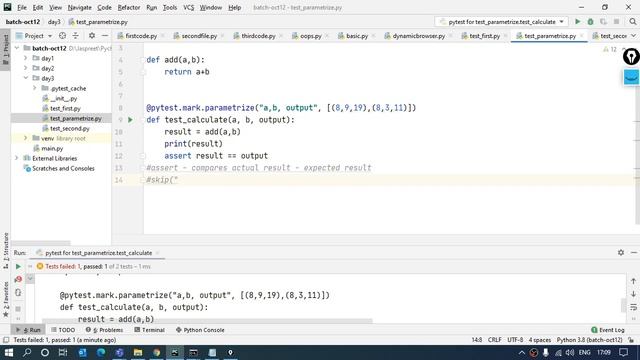Viewport: 640px width, 360px height.
Task: Open Run panel settings gear
Action: [x=621, y=253]
